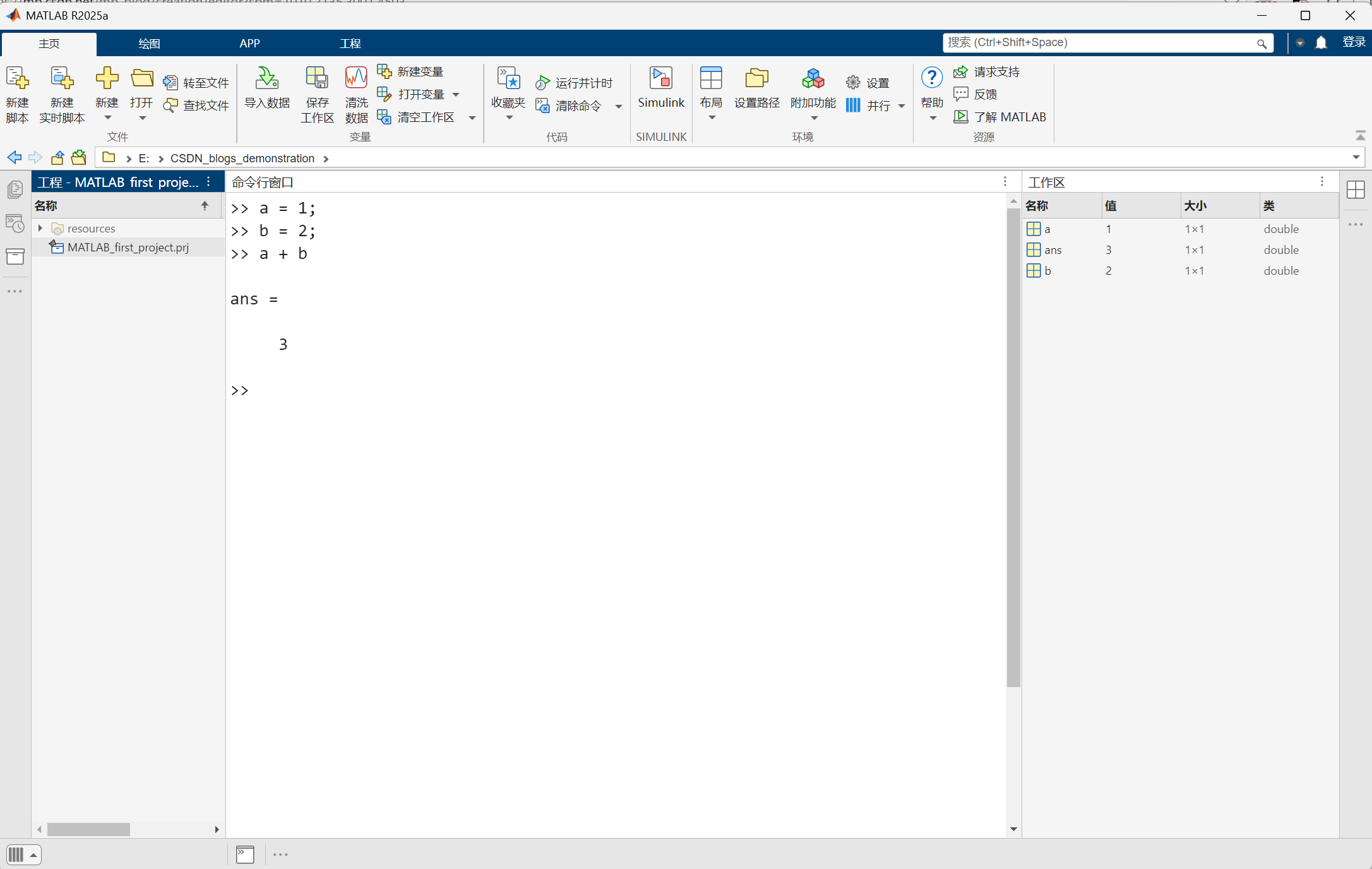Click the 请求支持 (Request Support) link
Viewport: 1372px width, 869px height.
click(x=996, y=71)
